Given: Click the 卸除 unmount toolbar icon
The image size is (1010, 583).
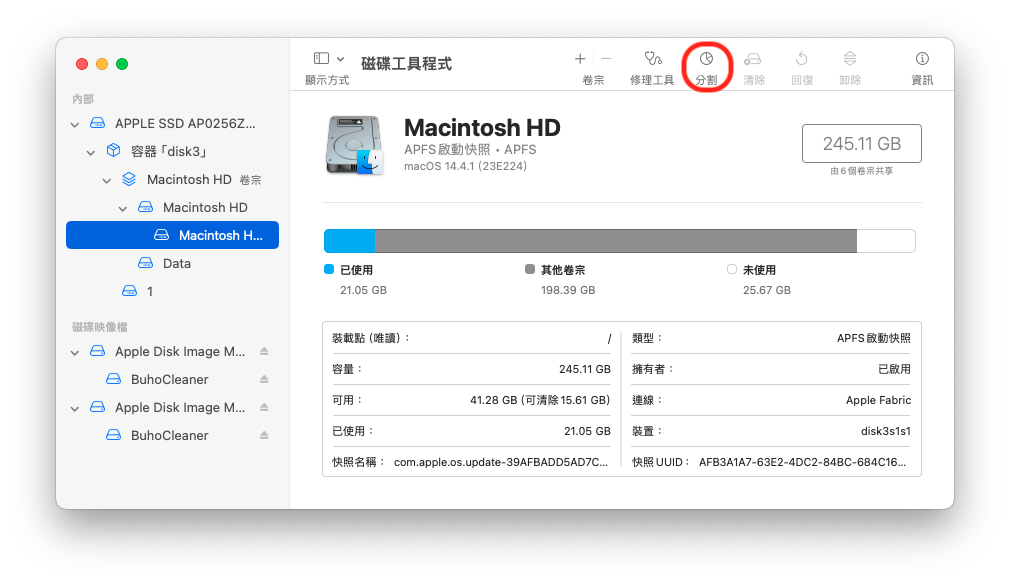Looking at the screenshot, I should (850, 59).
